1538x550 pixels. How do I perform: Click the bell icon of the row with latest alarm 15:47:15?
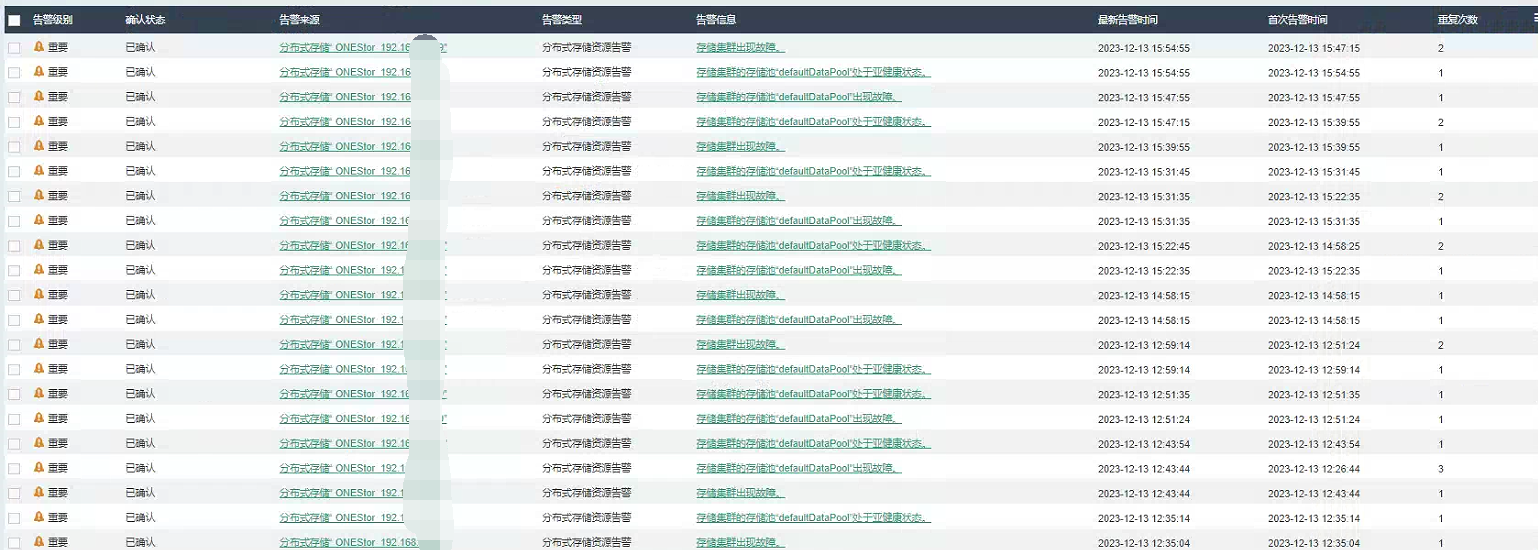pos(39,121)
